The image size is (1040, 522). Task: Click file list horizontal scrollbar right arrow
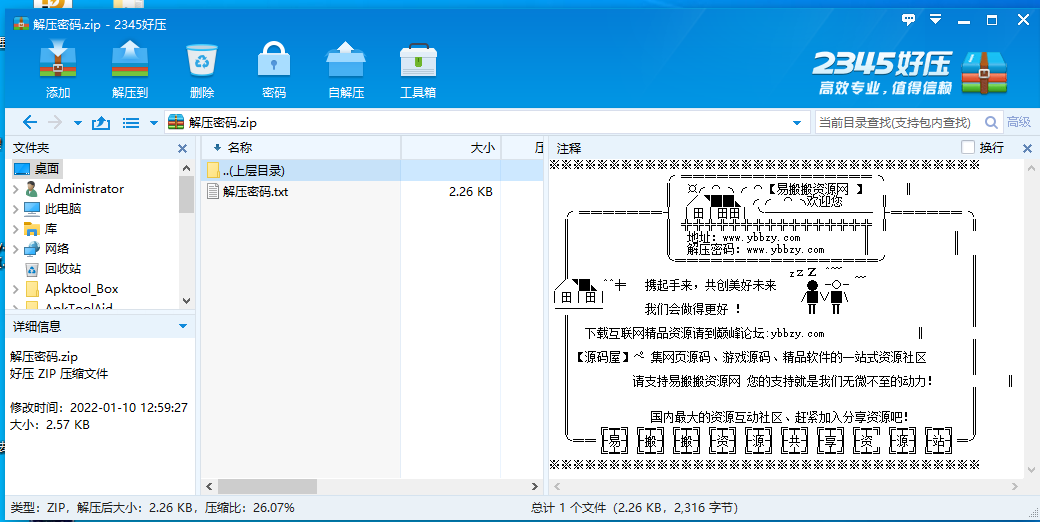click(535, 487)
